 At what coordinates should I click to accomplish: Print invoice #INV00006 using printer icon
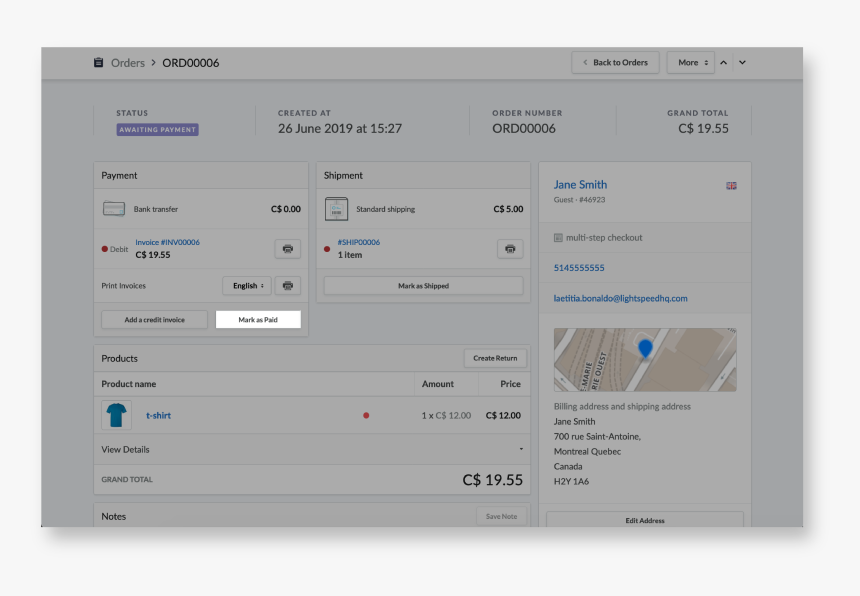(x=287, y=249)
